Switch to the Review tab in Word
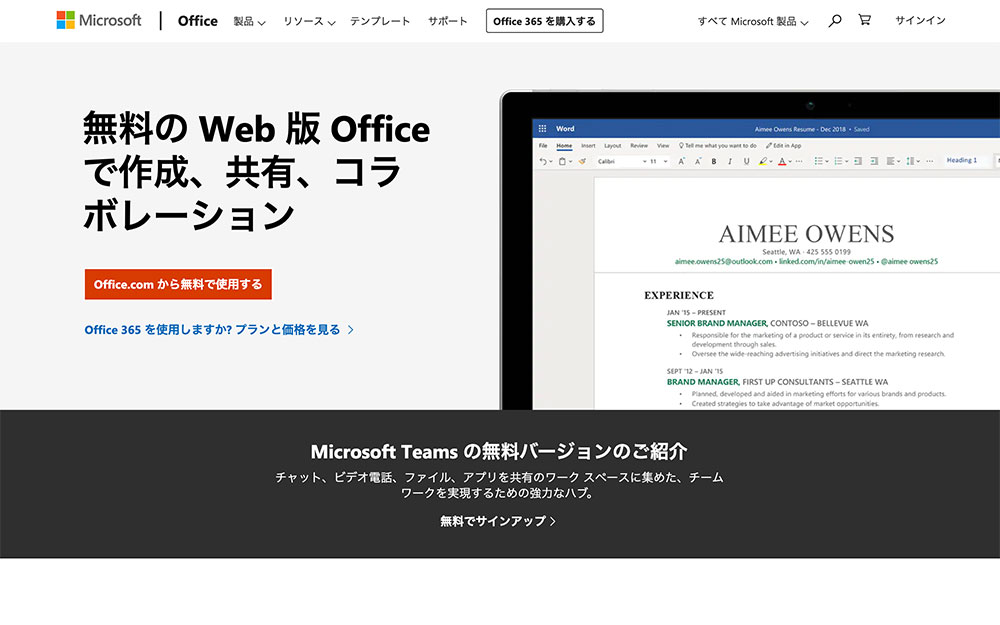 coord(639,145)
